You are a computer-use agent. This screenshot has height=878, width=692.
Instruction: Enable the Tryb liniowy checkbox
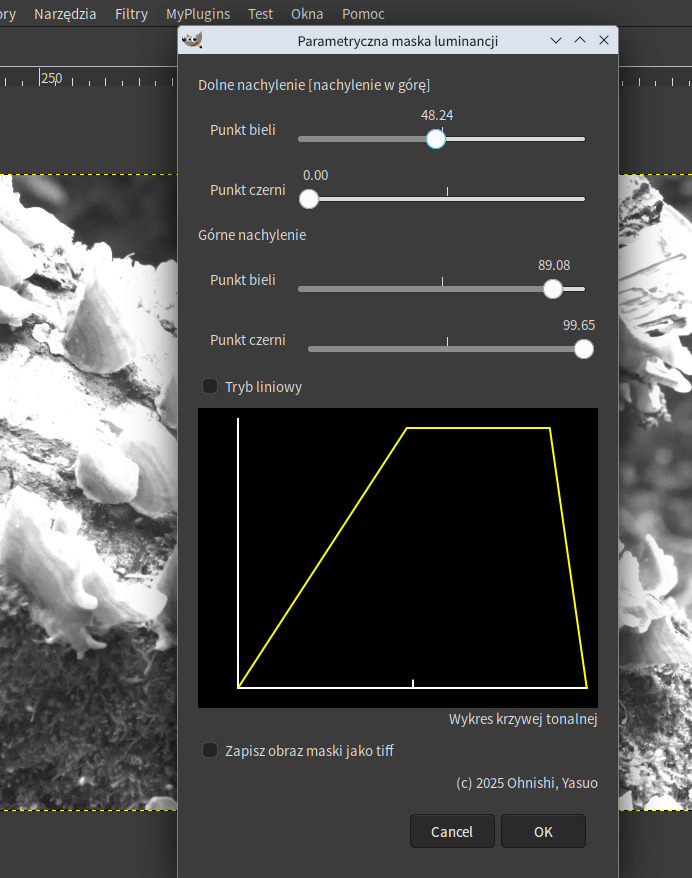(x=210, y=386)
